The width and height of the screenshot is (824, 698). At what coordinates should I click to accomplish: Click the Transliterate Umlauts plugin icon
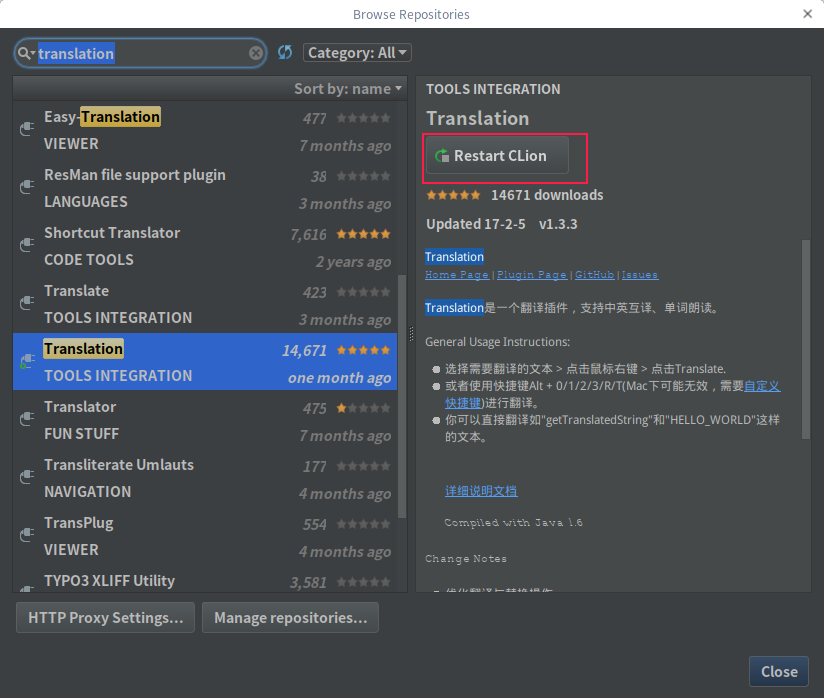[28, 478]
